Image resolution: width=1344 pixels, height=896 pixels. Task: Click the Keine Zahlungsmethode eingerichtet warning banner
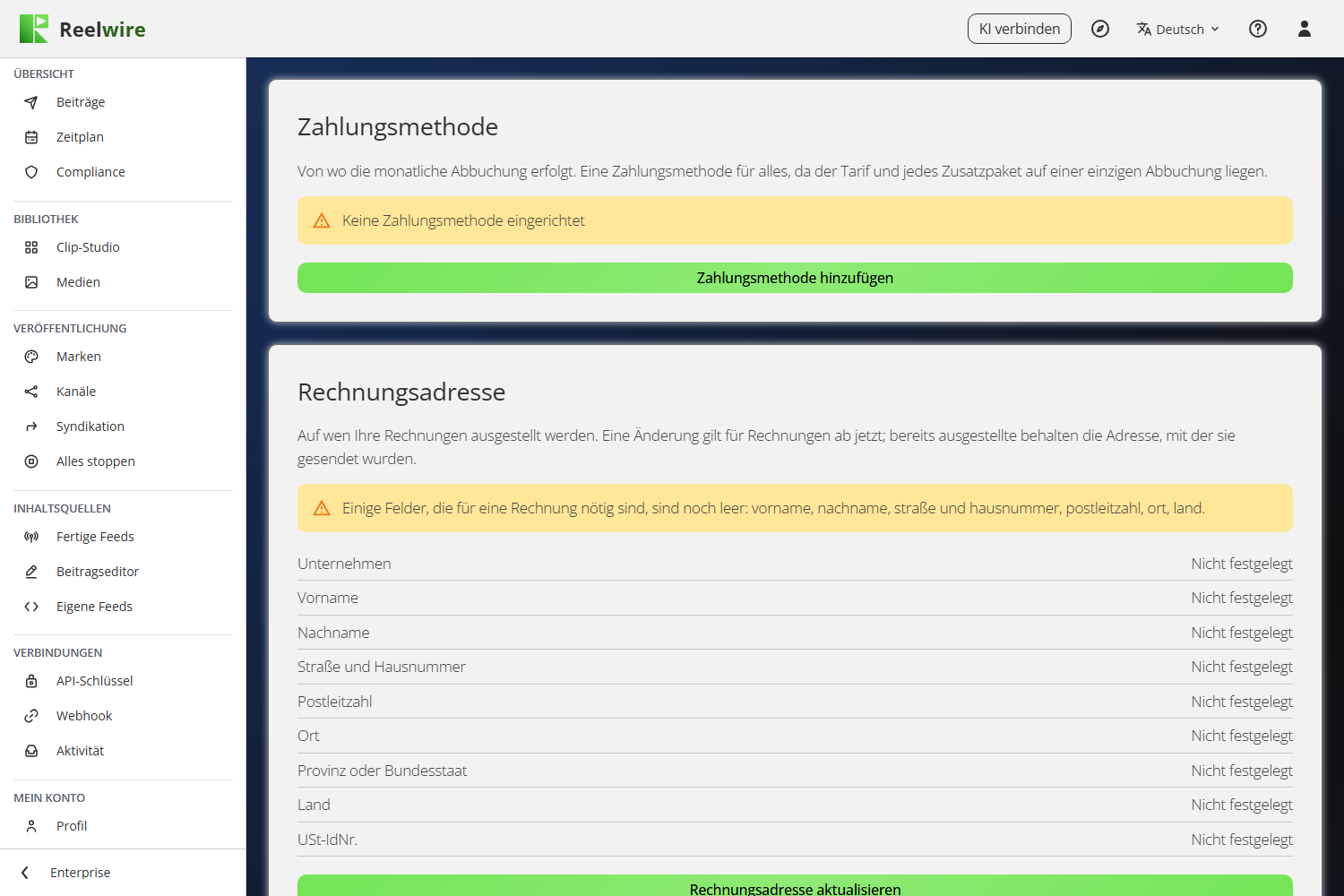(x=795, y=220)
